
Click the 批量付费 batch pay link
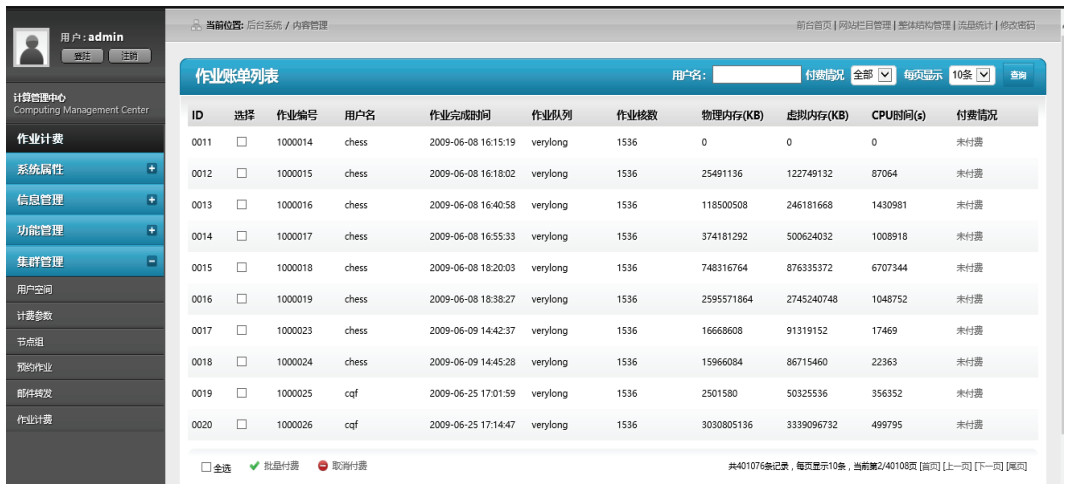click(281, 466)
